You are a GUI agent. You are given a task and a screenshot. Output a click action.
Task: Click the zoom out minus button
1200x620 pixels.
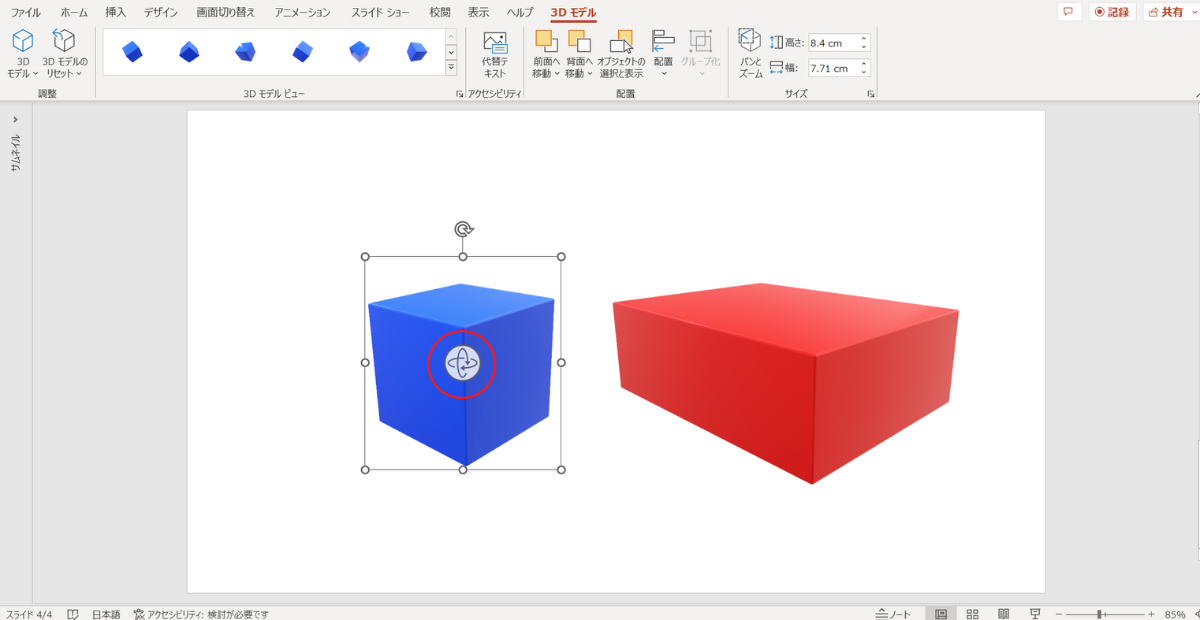(1060, 614)
